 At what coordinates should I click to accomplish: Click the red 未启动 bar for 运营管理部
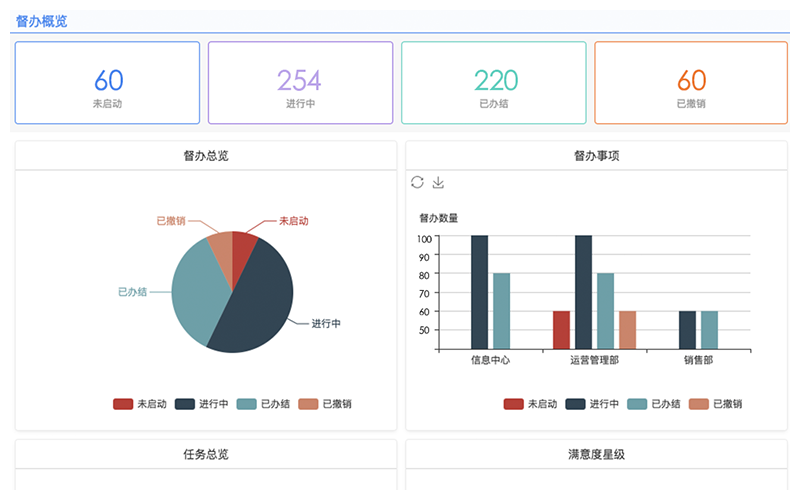[561, 330]
